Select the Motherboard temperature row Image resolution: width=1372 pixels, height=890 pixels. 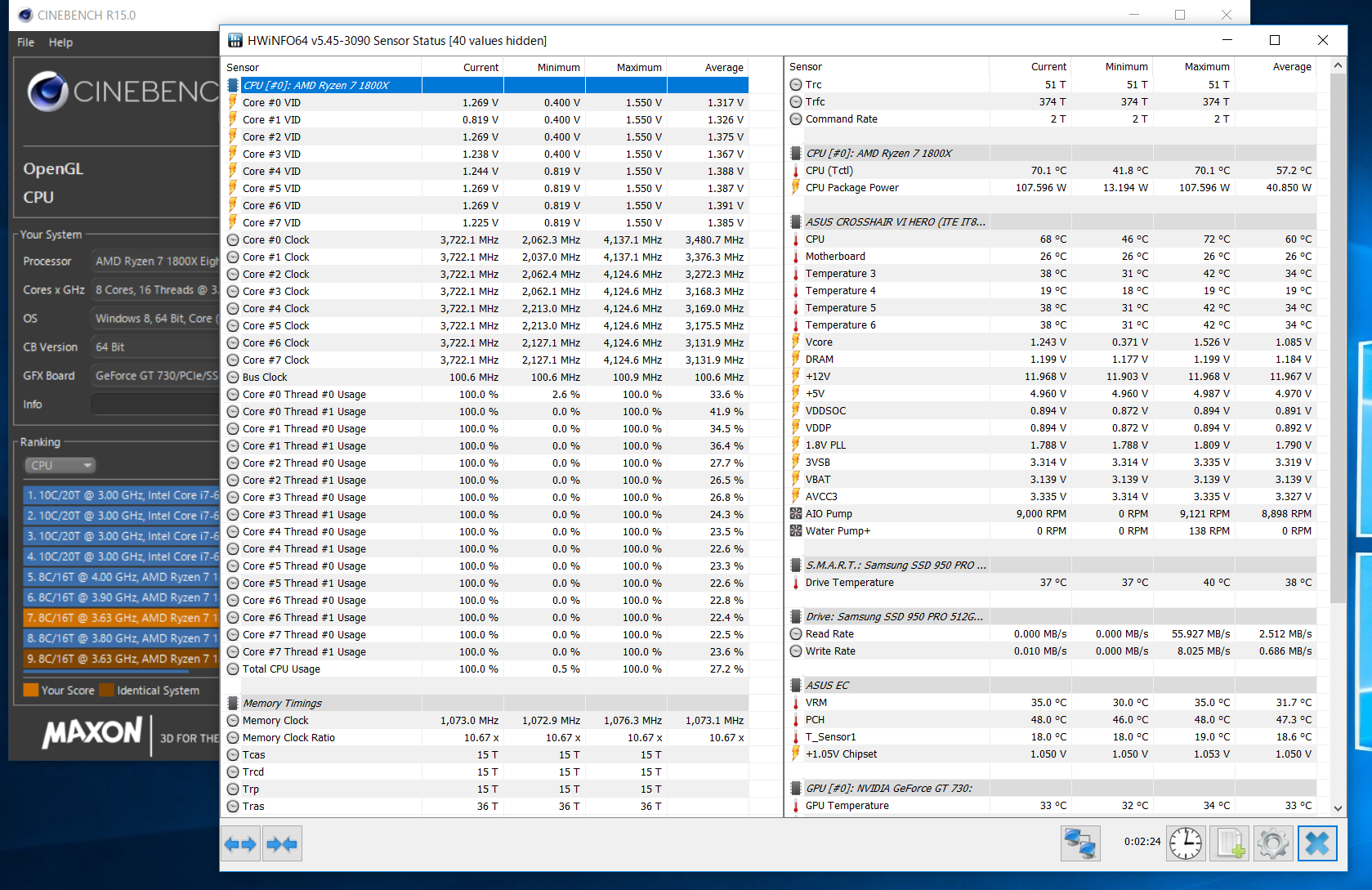click(1052, 256)
